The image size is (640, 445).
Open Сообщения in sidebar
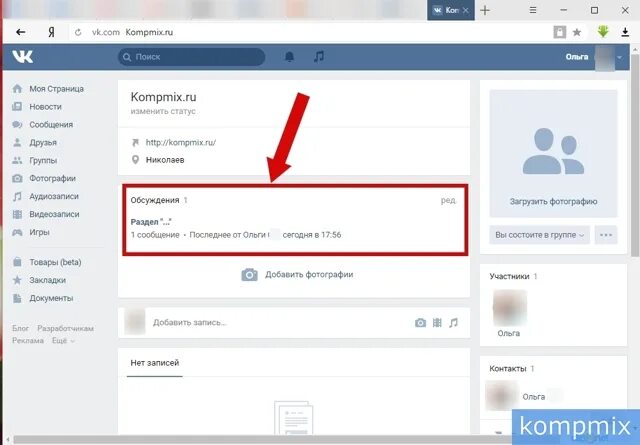tap(51, 125)
